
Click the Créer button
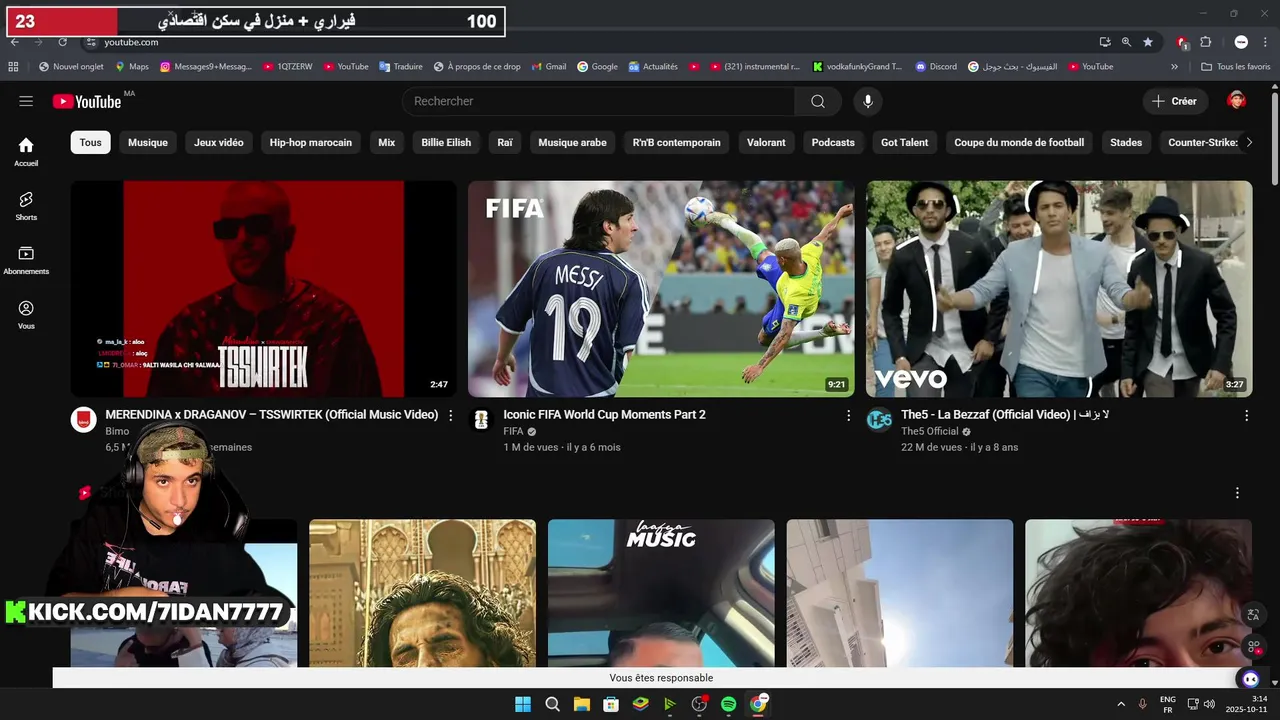coord(1175,101)
